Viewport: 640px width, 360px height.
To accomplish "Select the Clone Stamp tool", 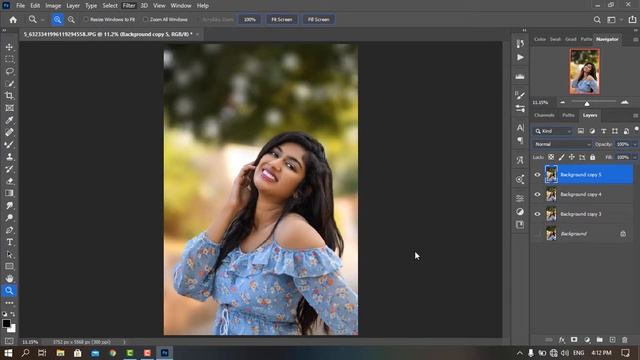I will pos(9,157).
